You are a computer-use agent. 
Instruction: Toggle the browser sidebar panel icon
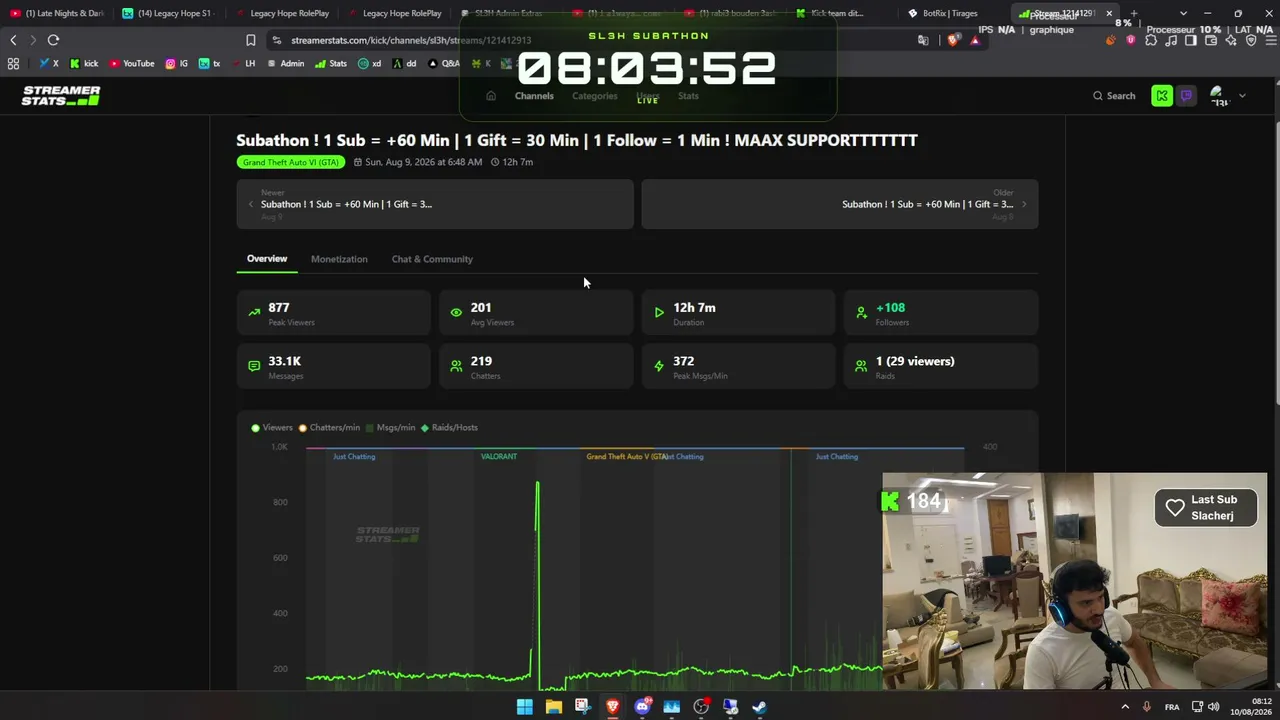1191,40
